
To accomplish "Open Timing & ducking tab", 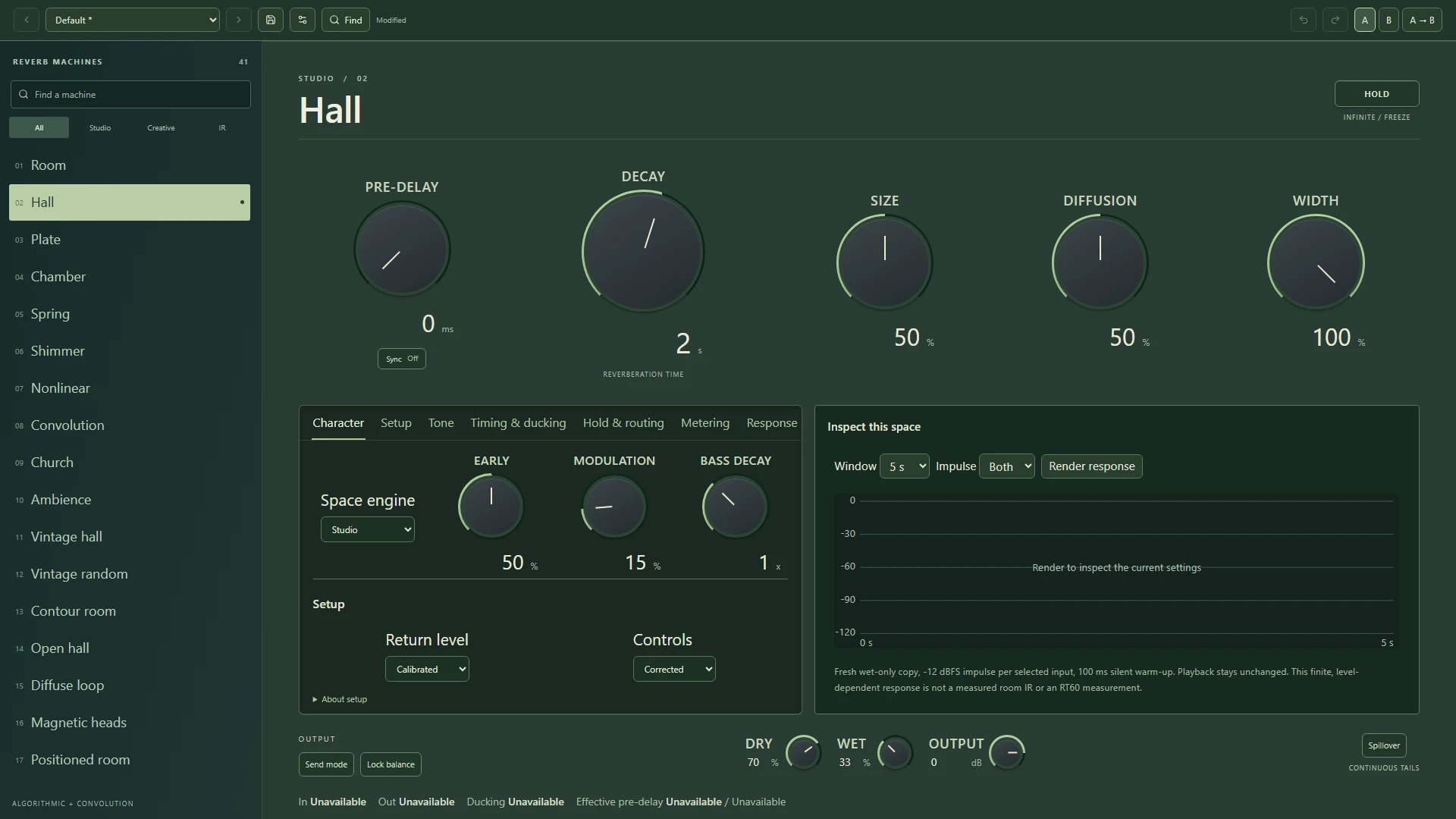I will [518, 423].
